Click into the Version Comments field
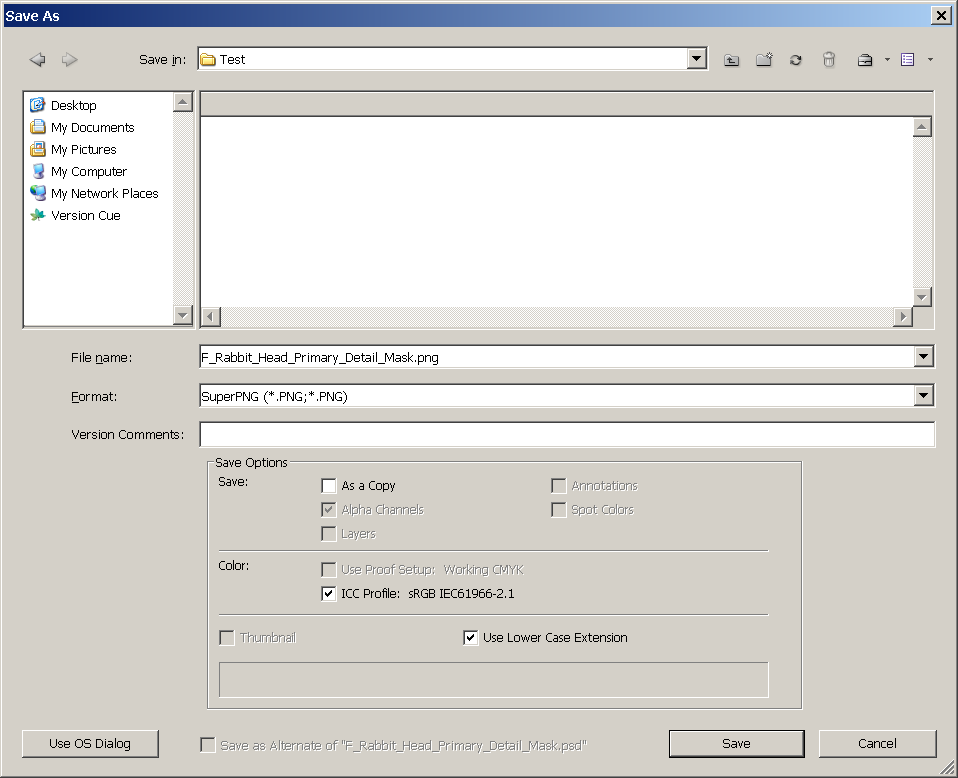The width and height of the screenshot is (958, 778). (x=566, y=435)
